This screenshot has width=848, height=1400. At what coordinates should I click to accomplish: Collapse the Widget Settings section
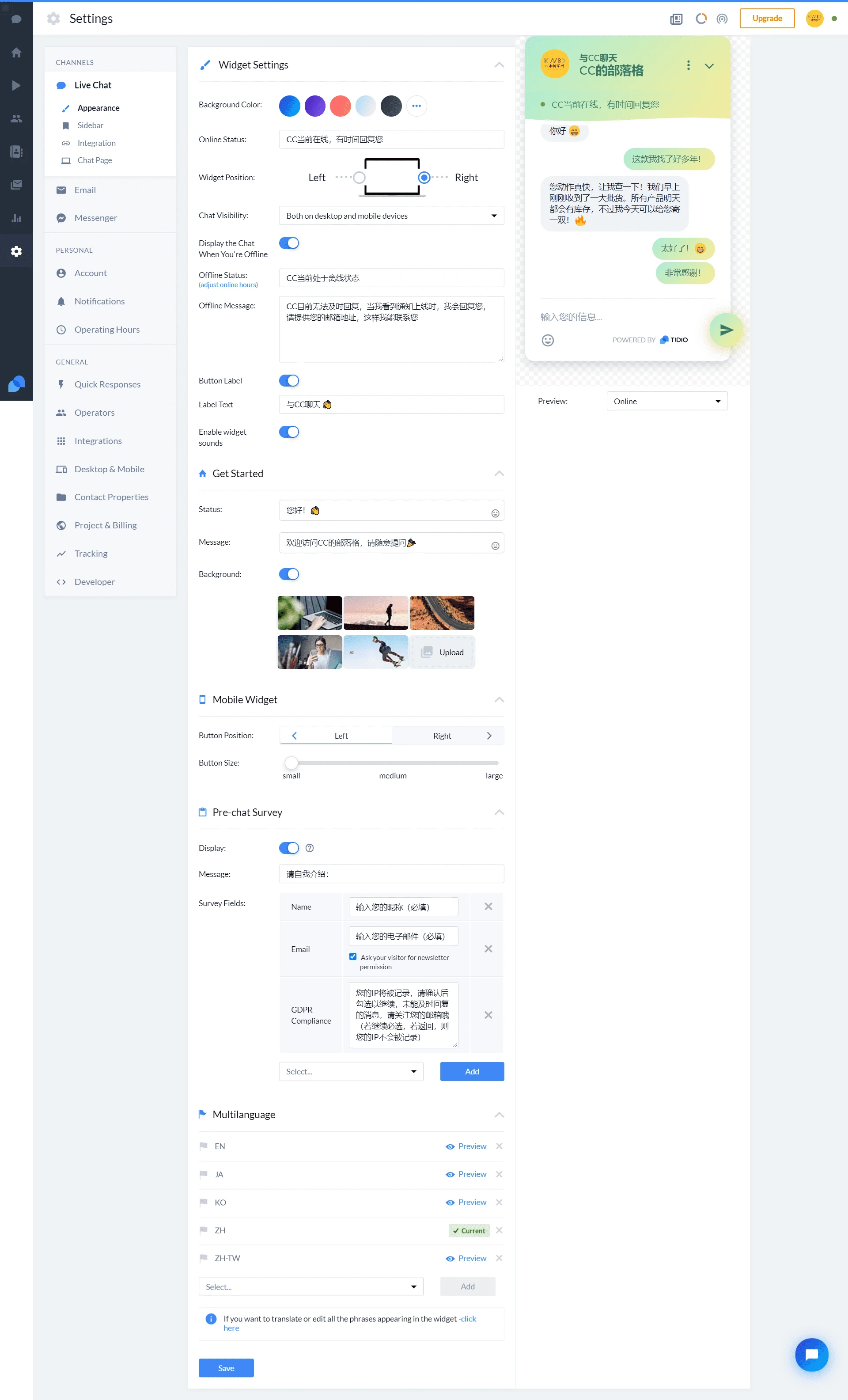[499, 65]
